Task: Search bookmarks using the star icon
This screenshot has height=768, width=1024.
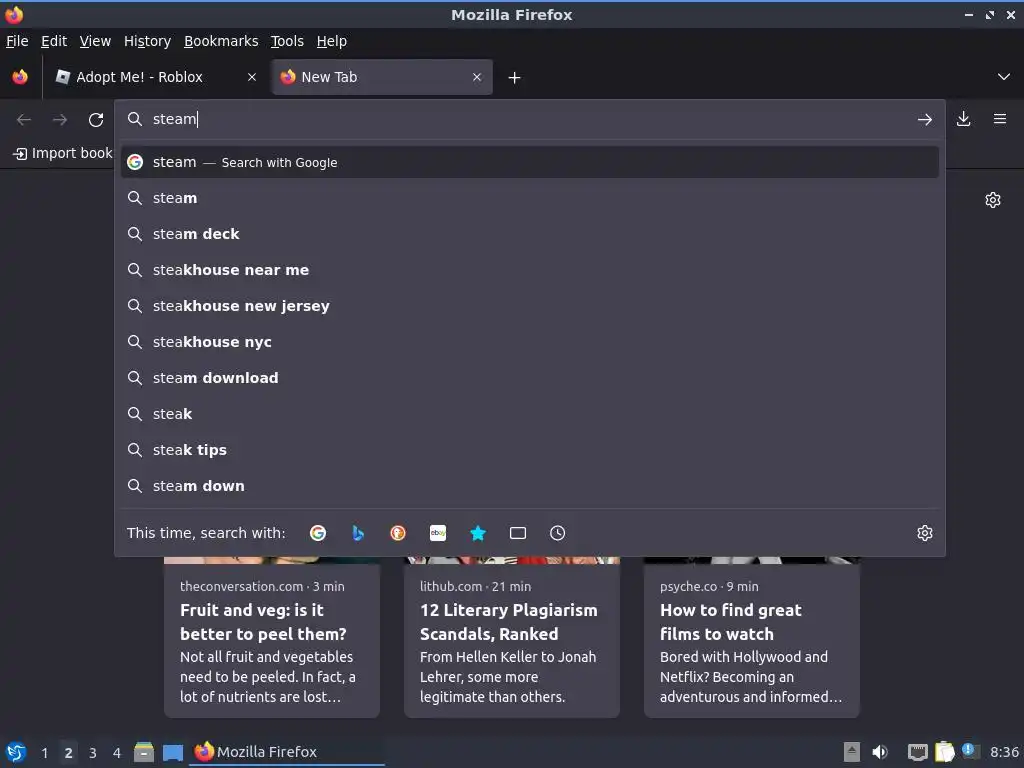Action: 478,533
